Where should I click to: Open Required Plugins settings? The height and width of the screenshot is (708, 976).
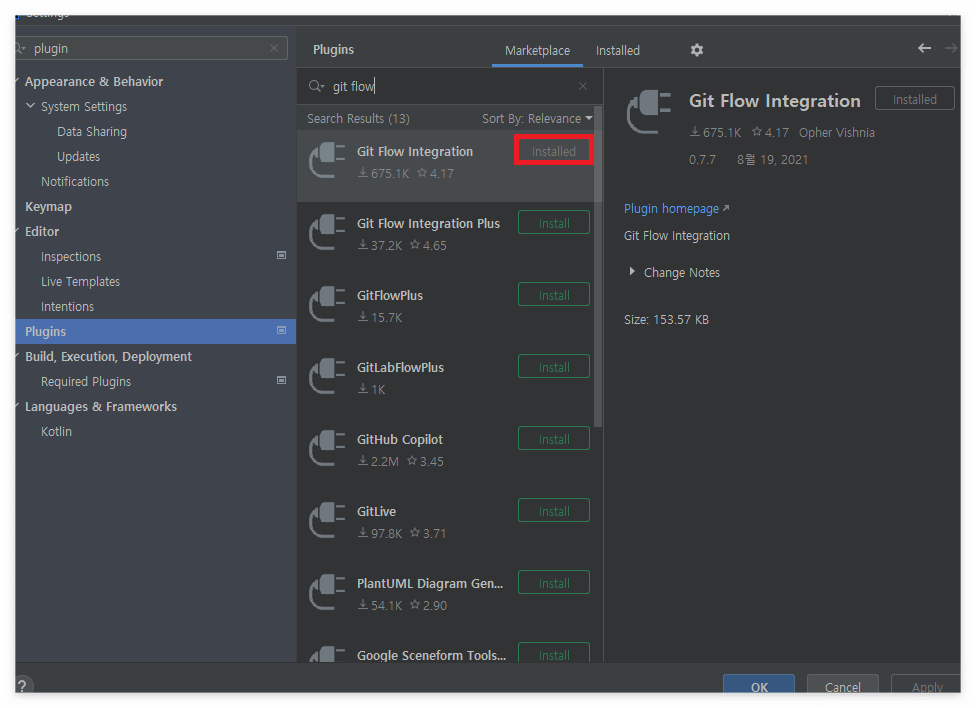click(86, 381)
